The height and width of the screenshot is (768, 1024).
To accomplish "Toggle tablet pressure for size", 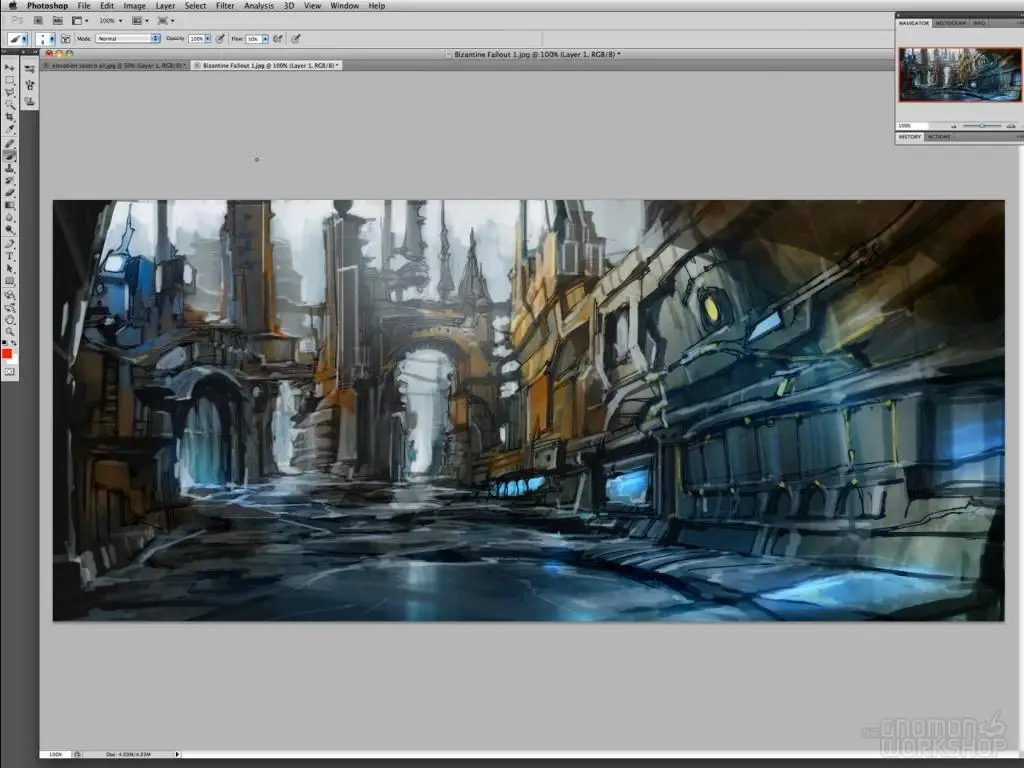I will [296, 39].
